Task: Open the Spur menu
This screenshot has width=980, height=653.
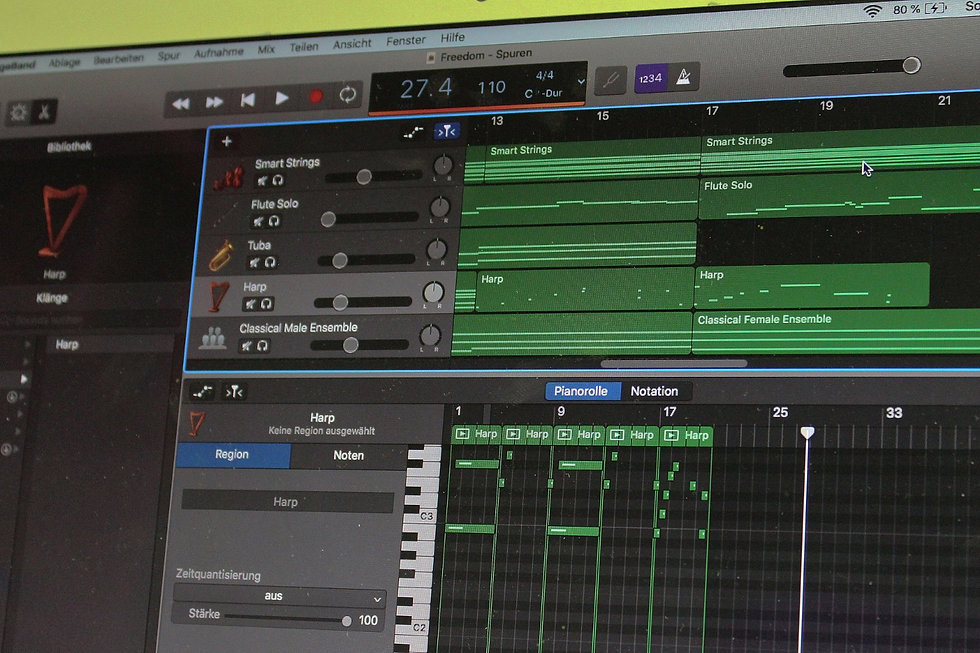Action: [x=169, y=56]
